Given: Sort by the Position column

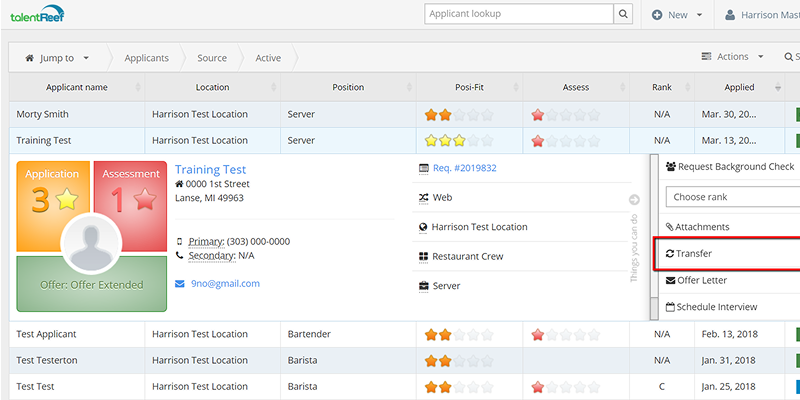Looking at the screenshot, I should tap(348, 87).
